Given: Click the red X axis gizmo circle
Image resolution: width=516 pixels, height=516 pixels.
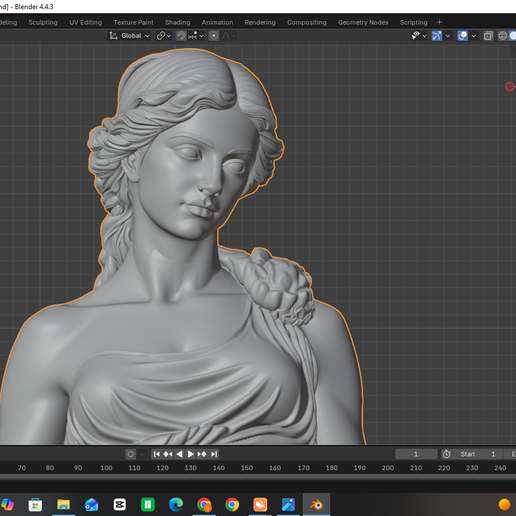Looking at the screenshot, I should click(510, 87).
